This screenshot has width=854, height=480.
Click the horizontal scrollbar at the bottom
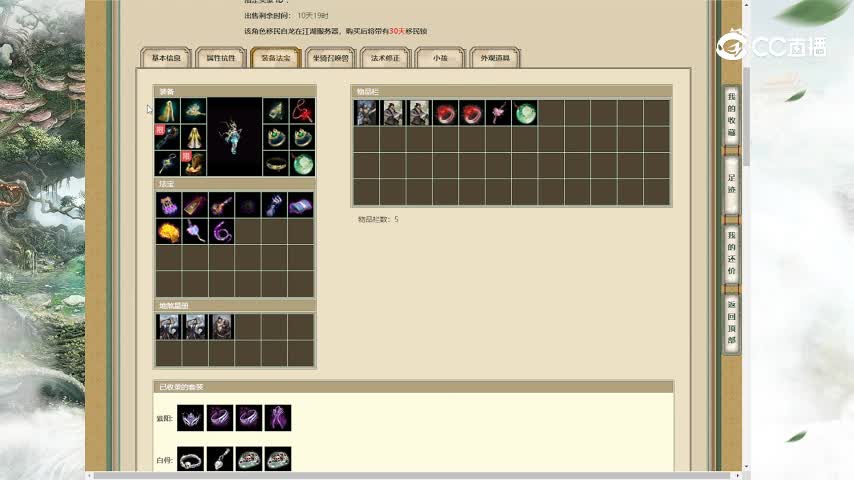coord(414,476)
